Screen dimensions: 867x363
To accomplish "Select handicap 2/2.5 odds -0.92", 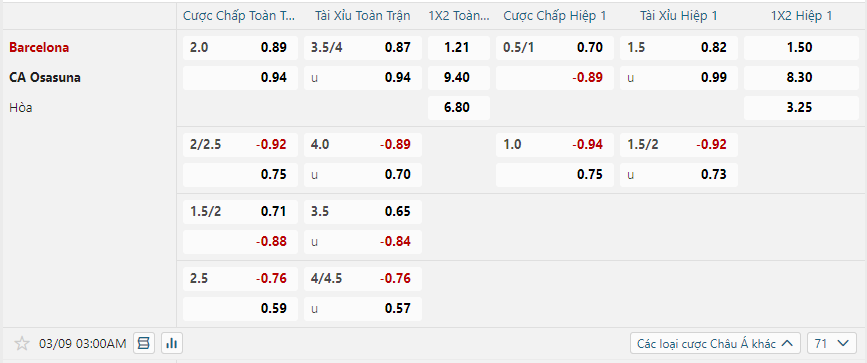I will tap(240, 145).
